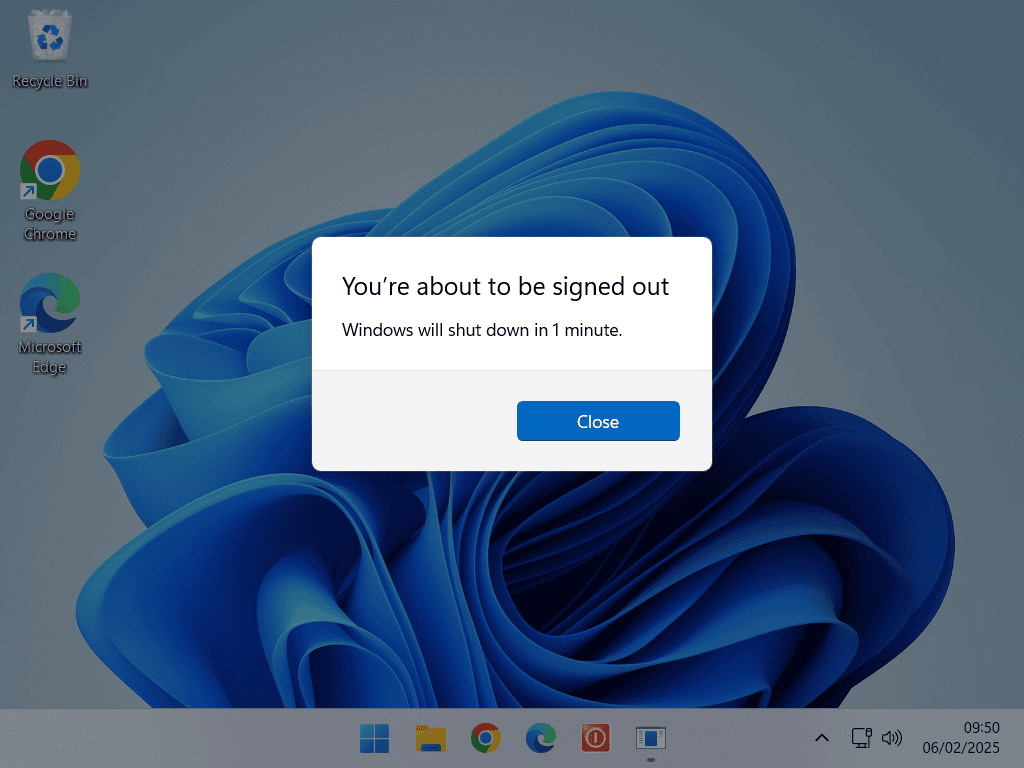The image size is (1024, 768).
Task: Open the network status tray icon
Action: (x=860, y=738)
